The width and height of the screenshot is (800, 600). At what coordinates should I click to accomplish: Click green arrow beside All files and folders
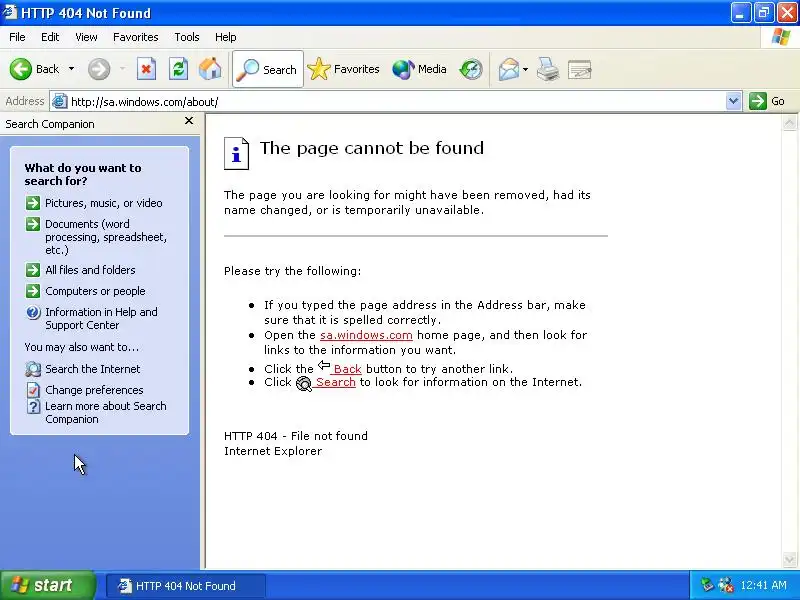33,270
